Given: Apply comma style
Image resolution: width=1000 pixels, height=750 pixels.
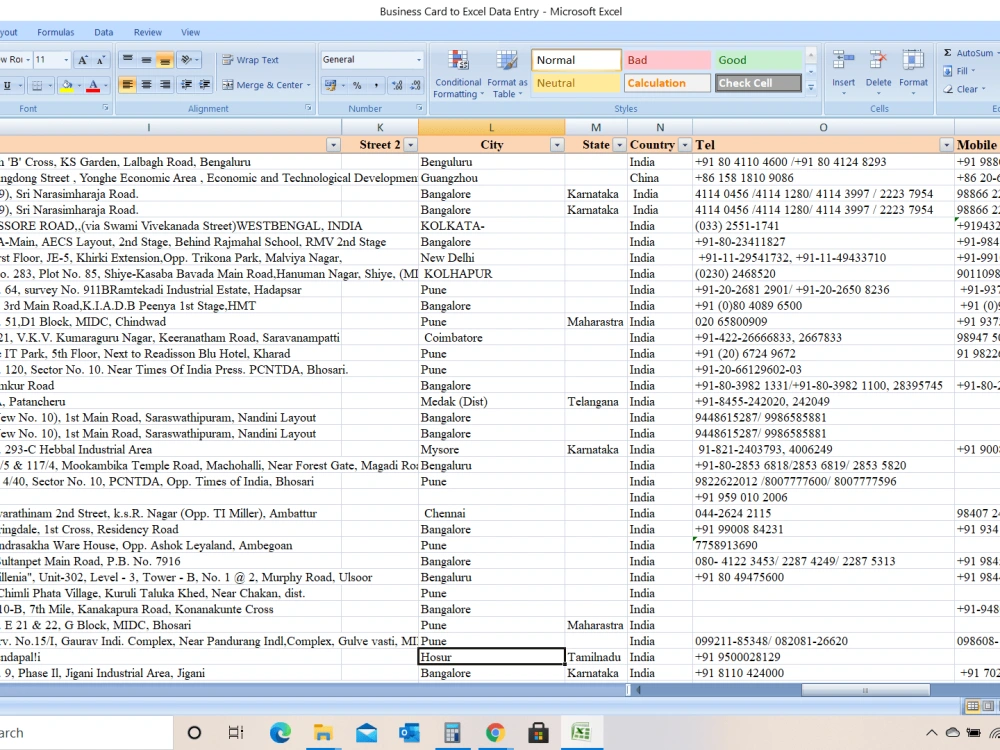Looking at the screenshot, I should 376,85.
